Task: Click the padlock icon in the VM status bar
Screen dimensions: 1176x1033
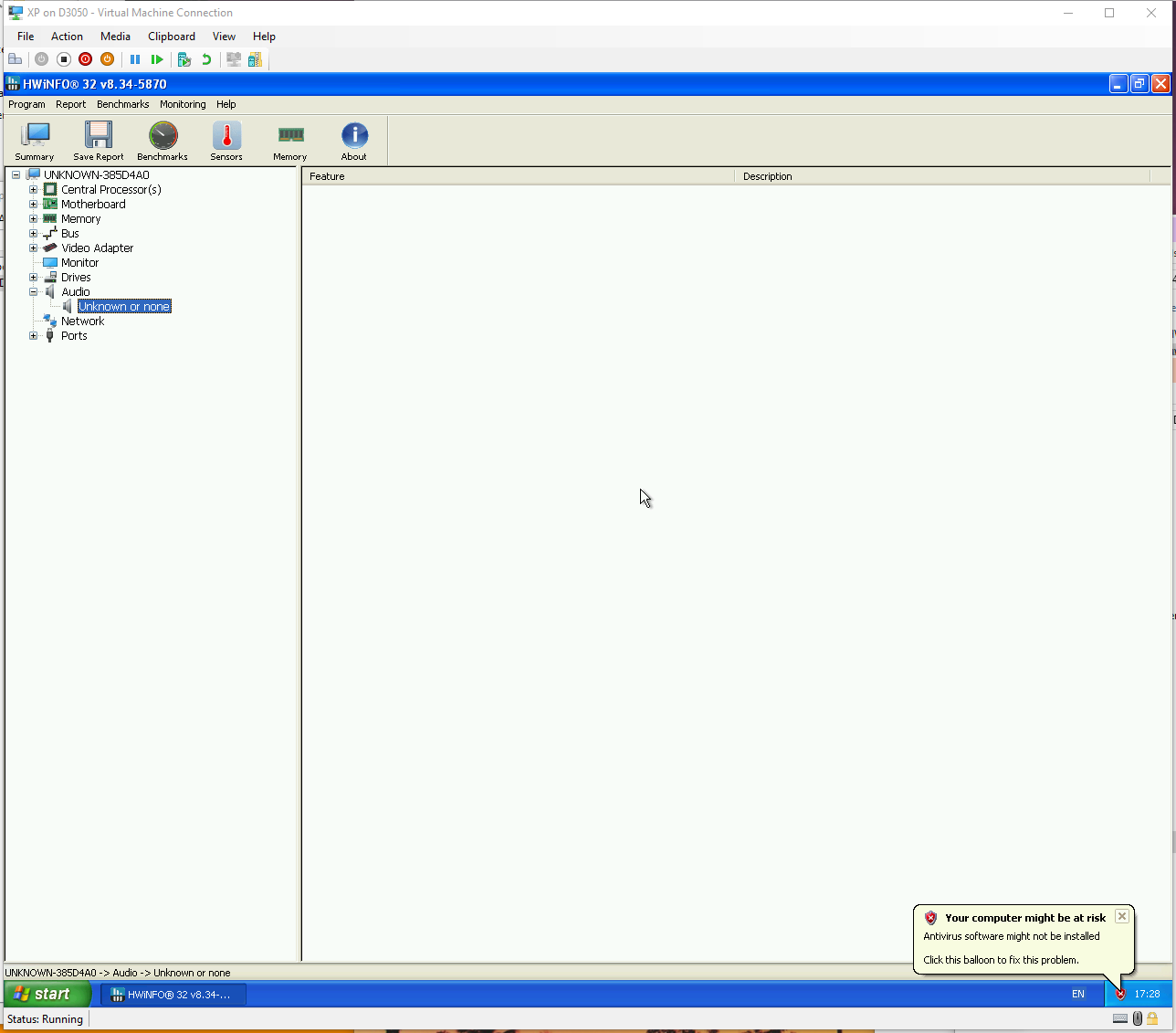Action: coord(1152,1018)
